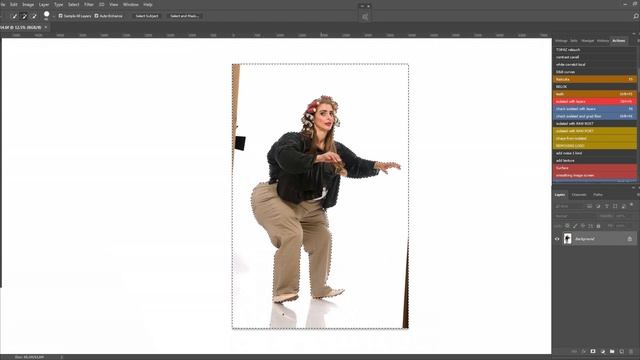
Task: Open the layer blending mode dropdown
Action: point(576,216)
